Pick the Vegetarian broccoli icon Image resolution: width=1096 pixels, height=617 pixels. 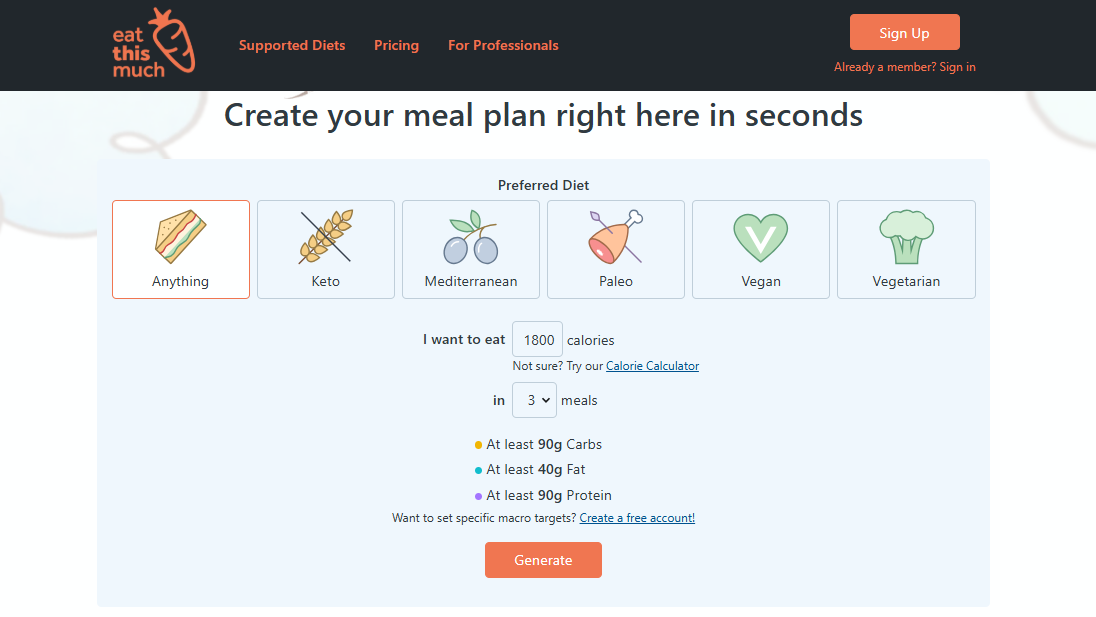point(906,237)
